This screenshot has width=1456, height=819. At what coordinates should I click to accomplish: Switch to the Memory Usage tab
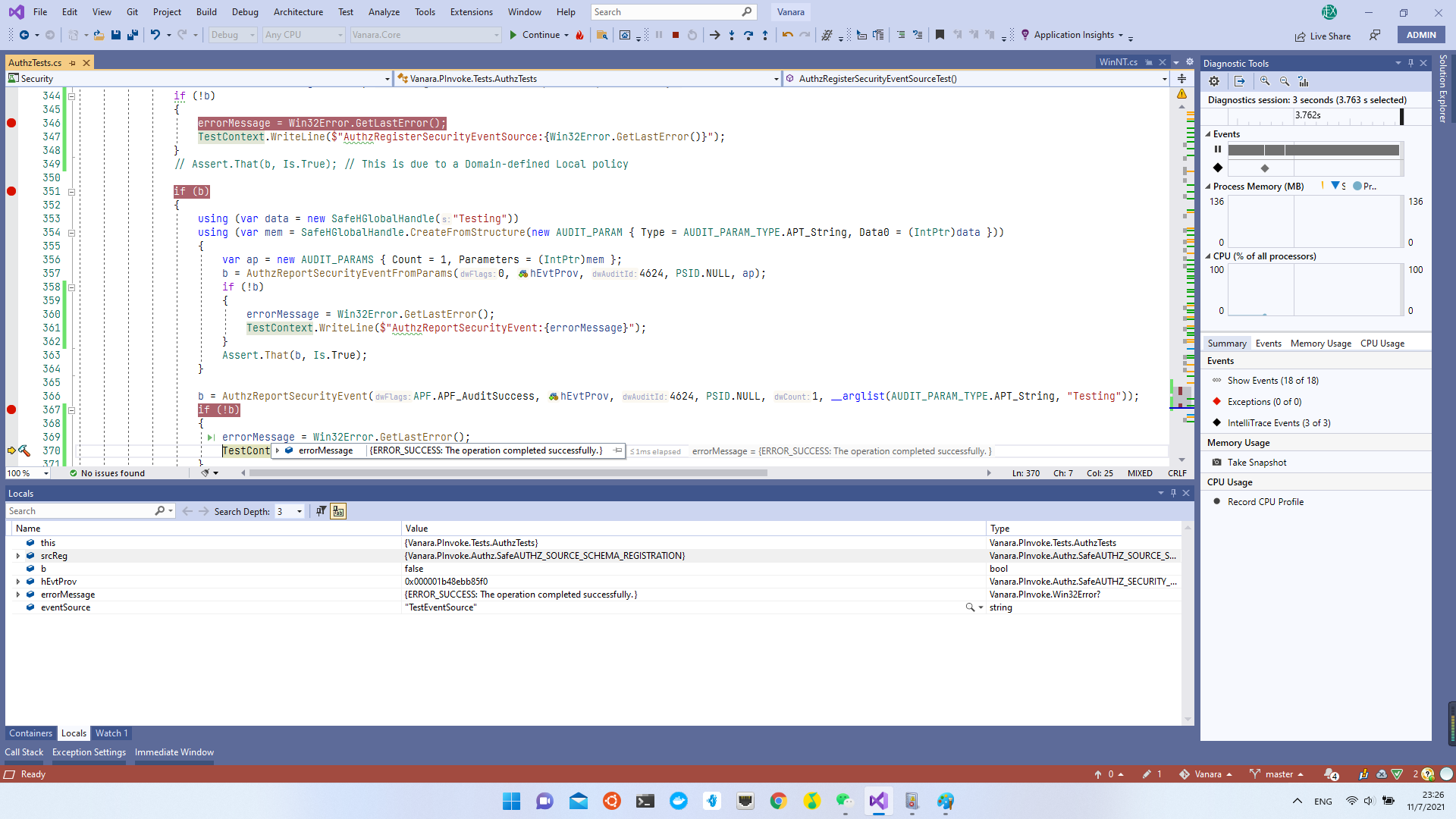coord(1320,344)
